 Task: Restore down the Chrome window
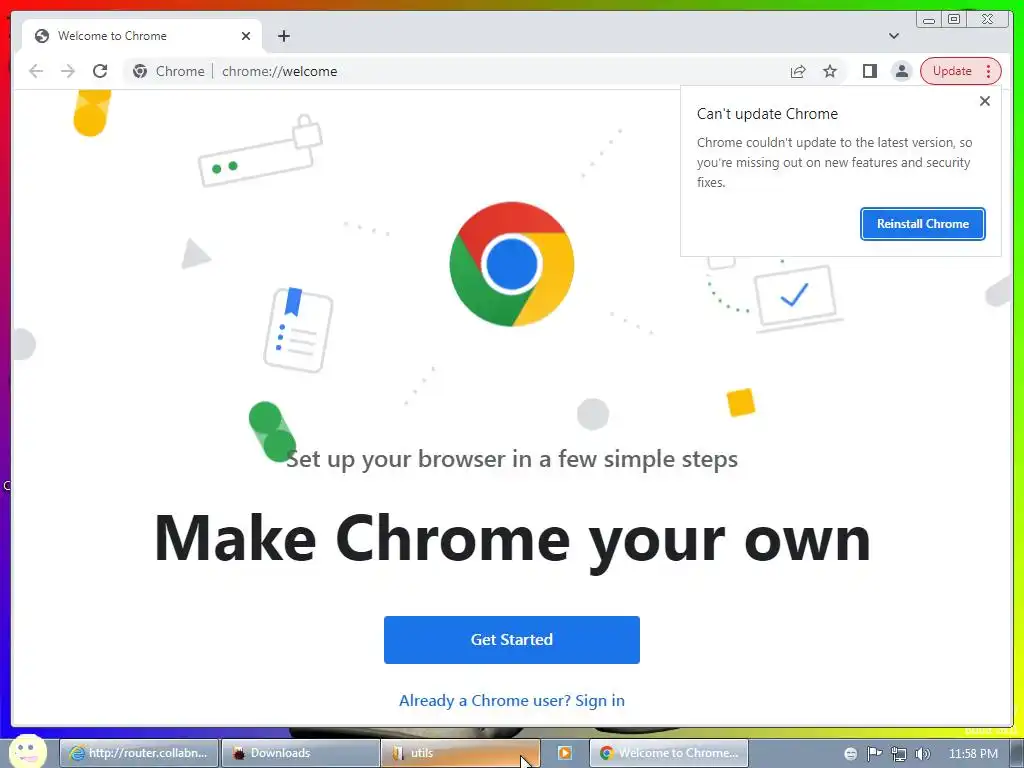(x=954, y=20)
